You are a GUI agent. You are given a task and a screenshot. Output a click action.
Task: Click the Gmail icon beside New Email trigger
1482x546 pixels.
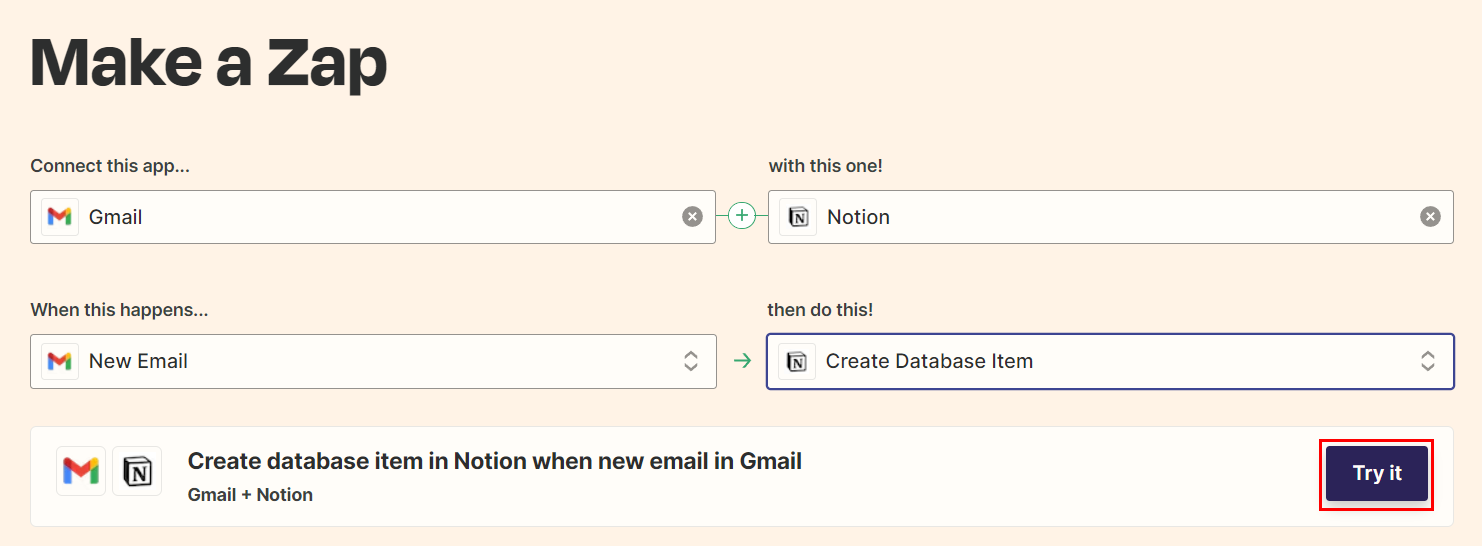point(60,361)
